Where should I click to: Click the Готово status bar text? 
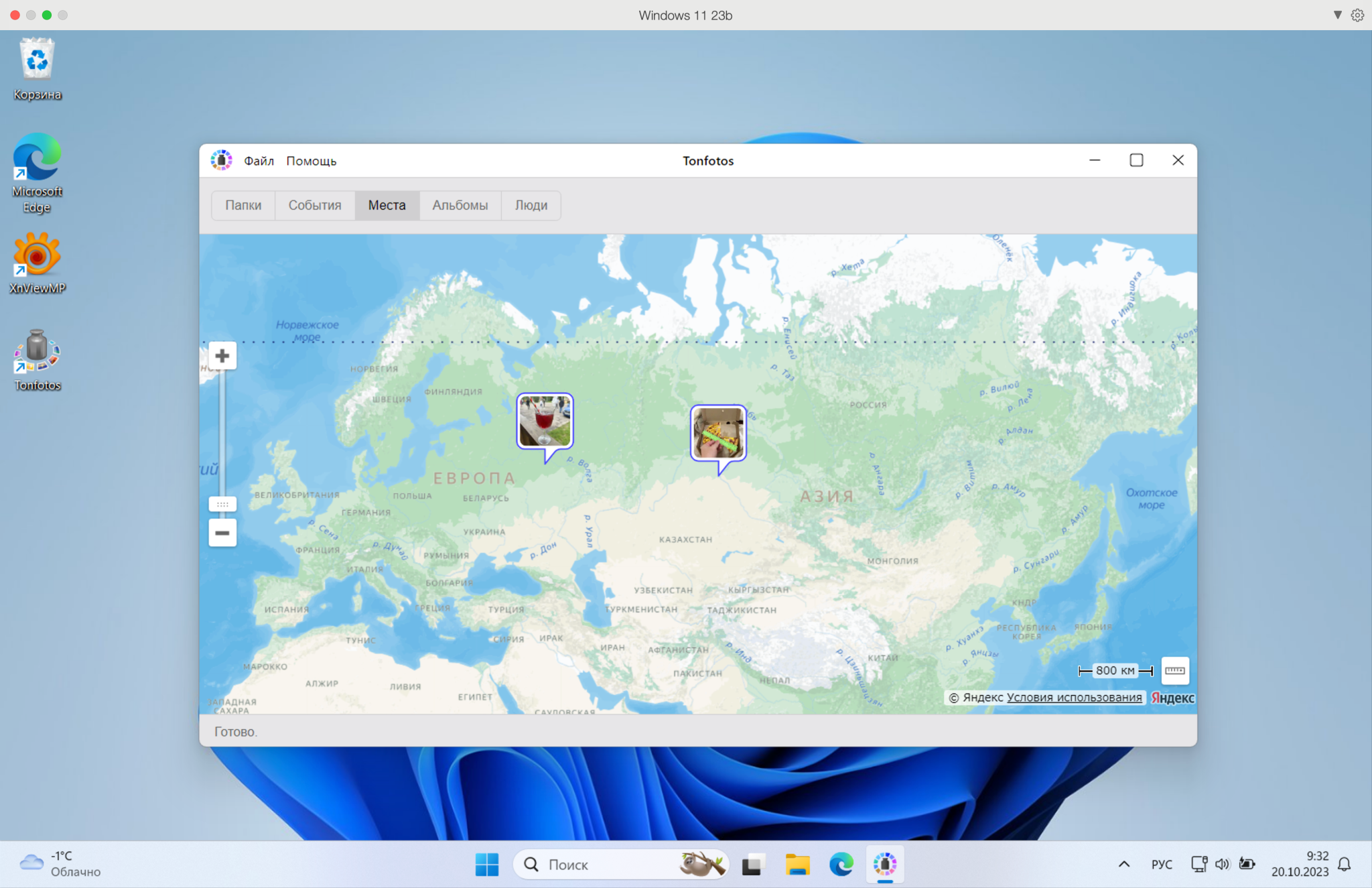coord(236,732)
